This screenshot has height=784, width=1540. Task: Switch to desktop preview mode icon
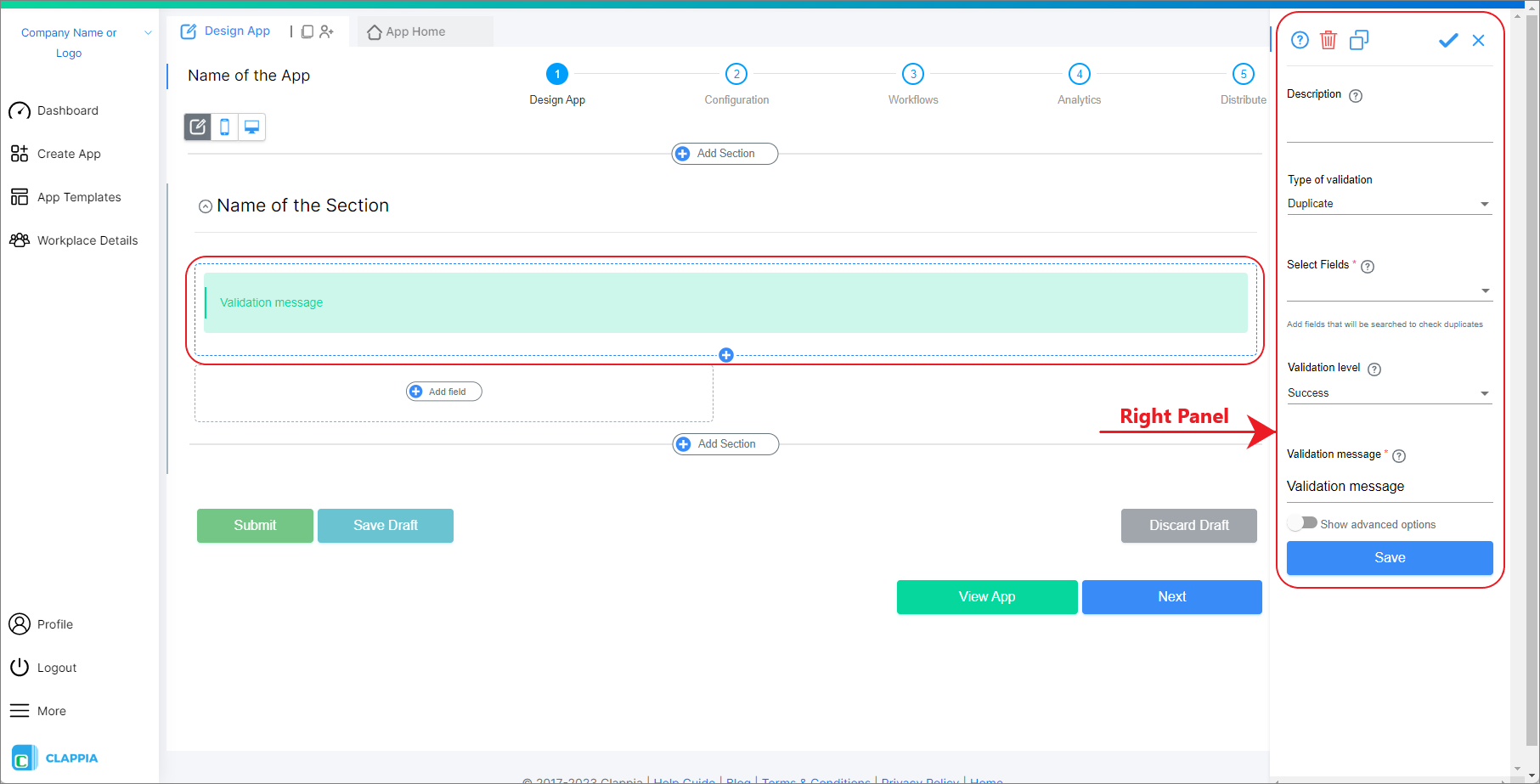[251, 127]
